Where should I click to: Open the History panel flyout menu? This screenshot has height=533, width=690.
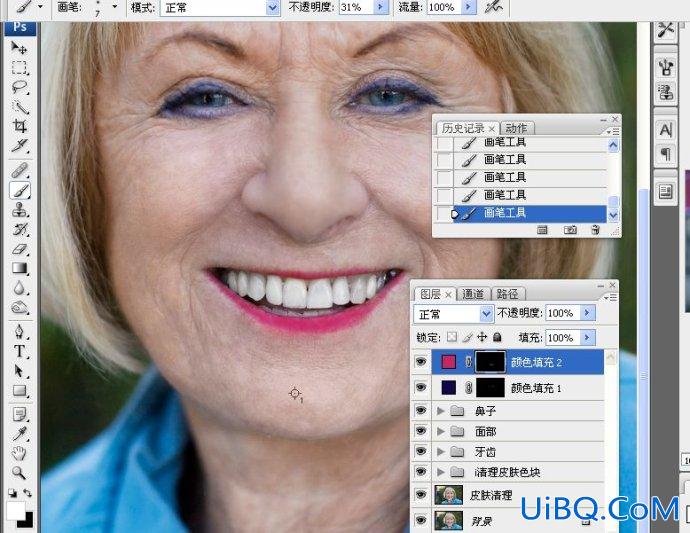point(613,132)
